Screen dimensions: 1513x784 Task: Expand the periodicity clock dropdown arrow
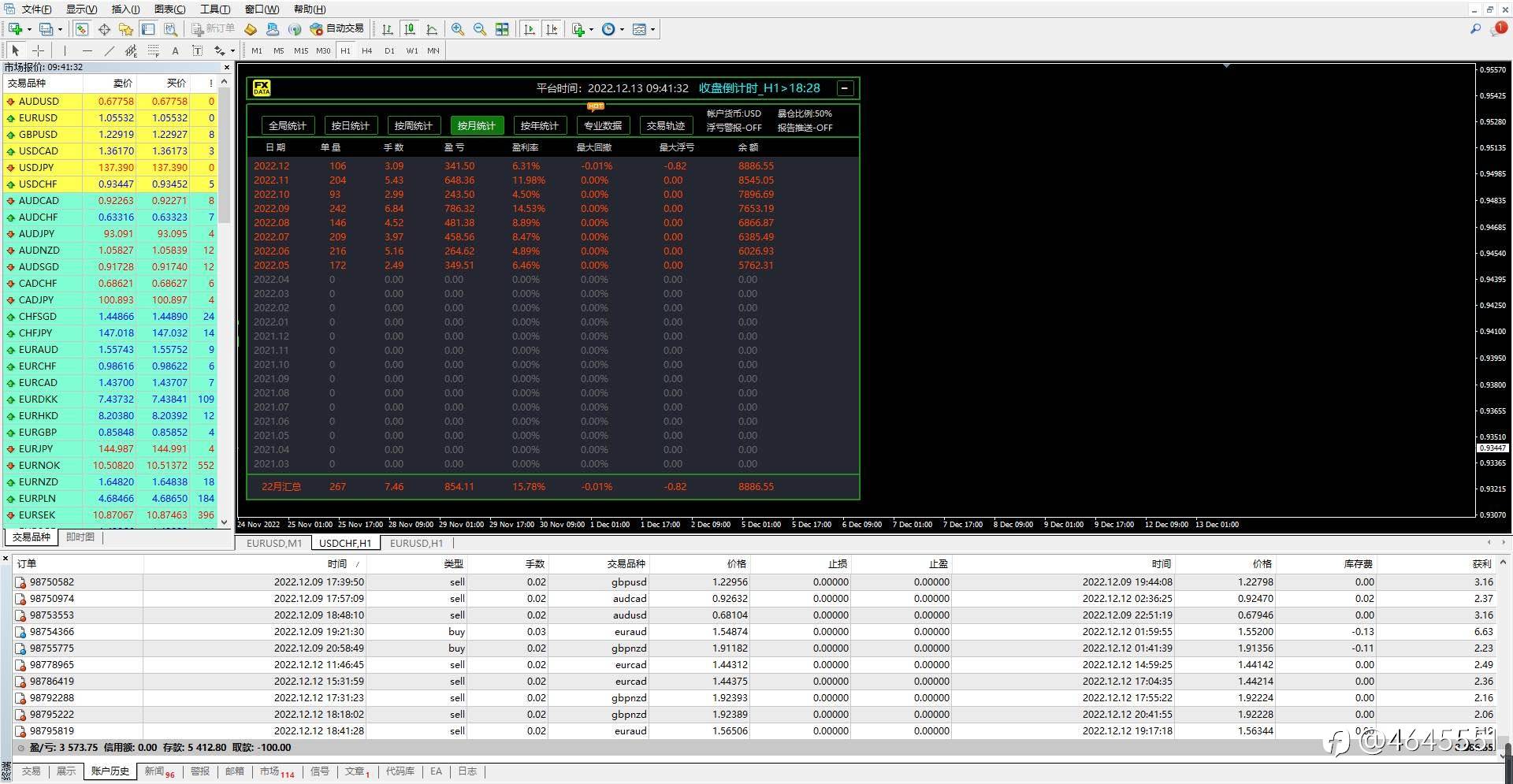[622, 29]
